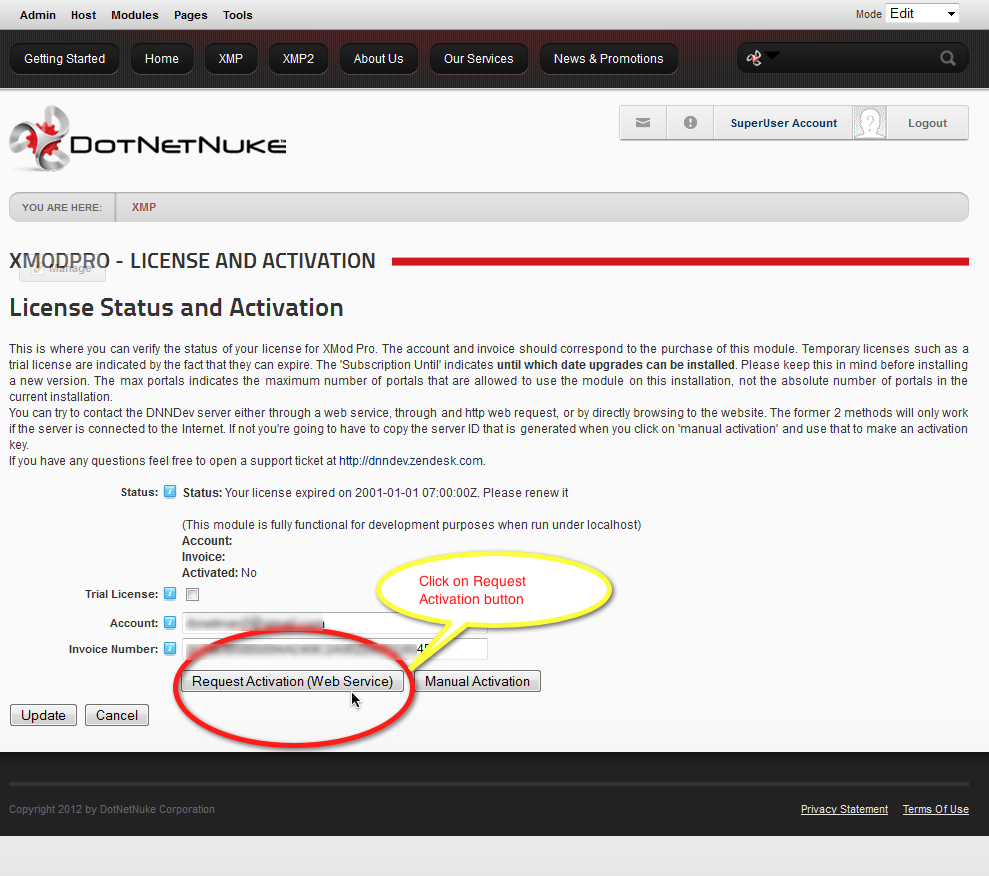Open the Mode dropdown set to Edit
Image resolution: width=989 pixels, height=876 pixels.
point(922,14)
